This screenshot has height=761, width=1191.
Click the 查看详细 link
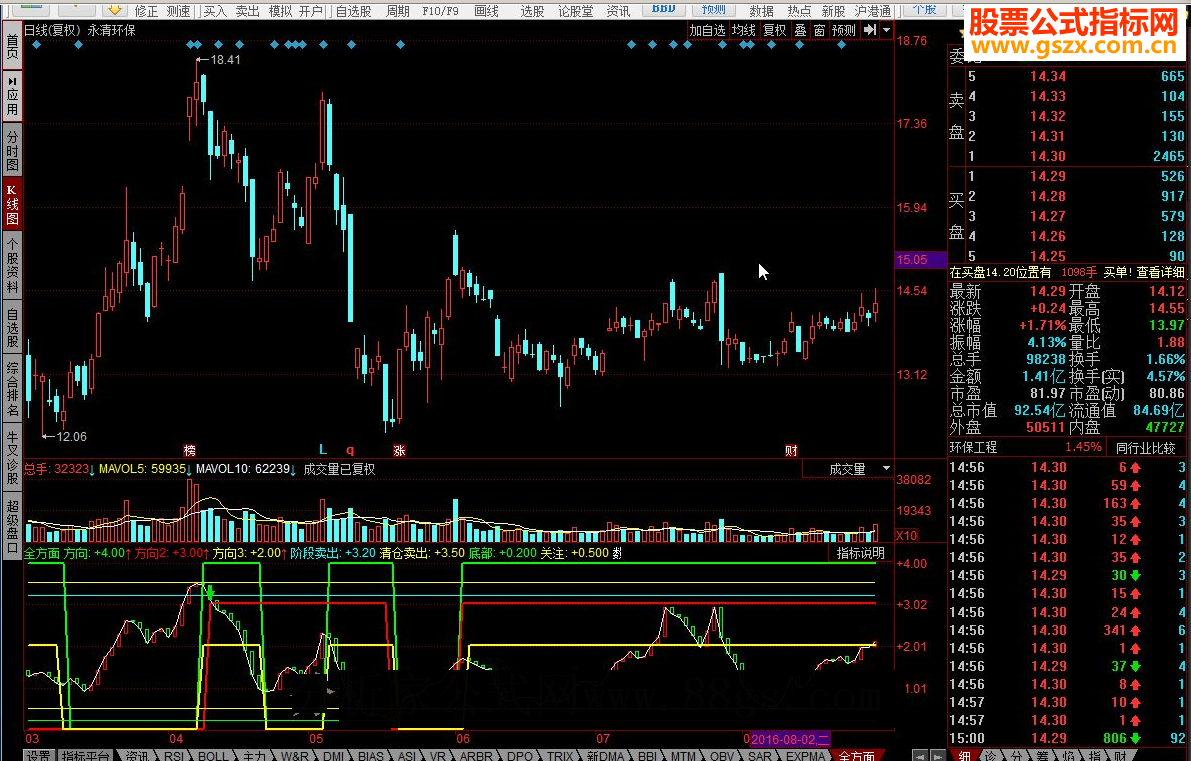[x=1160, y=272]
